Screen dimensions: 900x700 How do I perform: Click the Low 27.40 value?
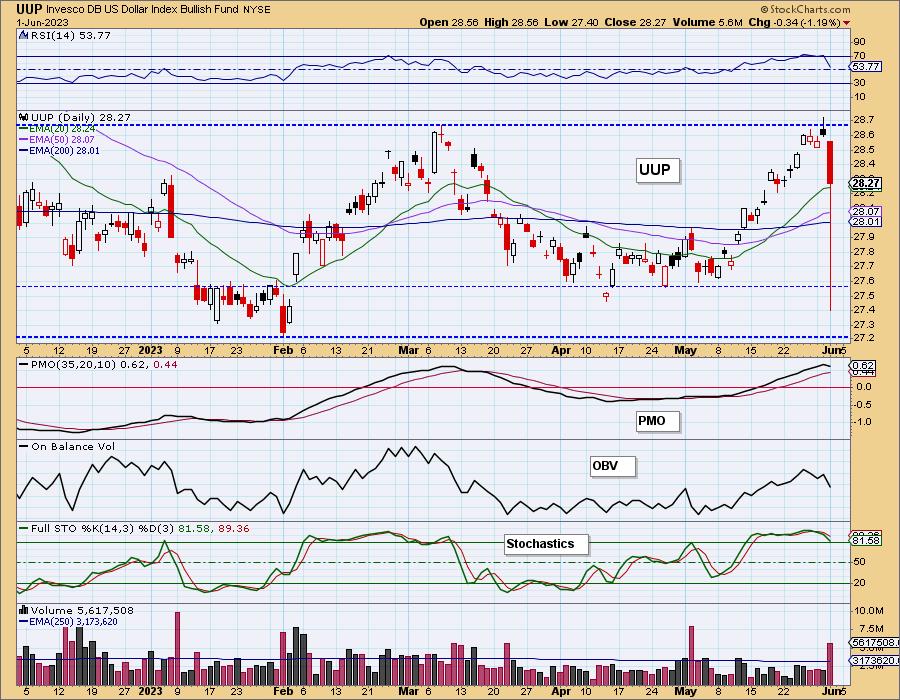[x=571, y=22]
